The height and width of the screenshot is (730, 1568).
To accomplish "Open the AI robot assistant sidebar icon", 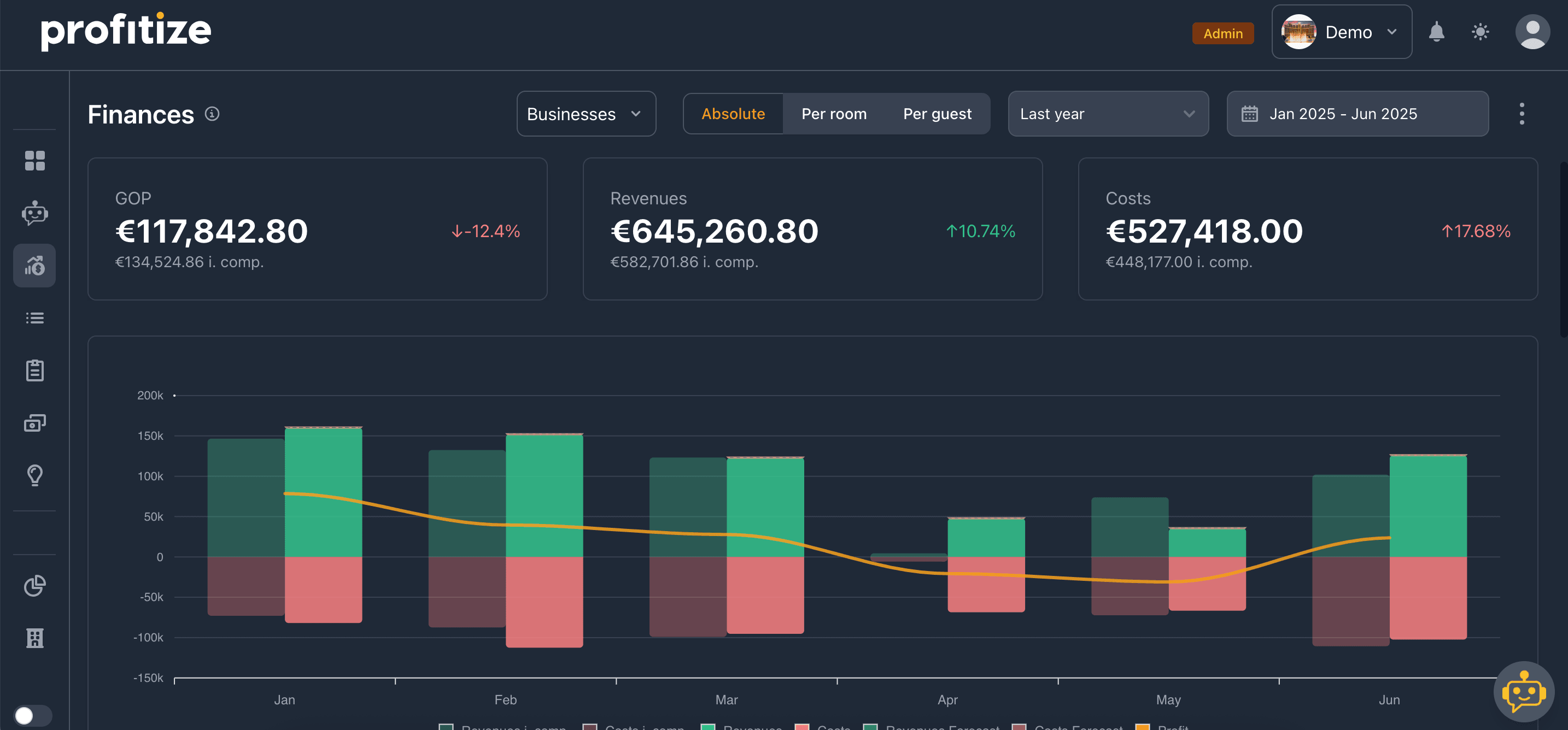I will 34,213.
